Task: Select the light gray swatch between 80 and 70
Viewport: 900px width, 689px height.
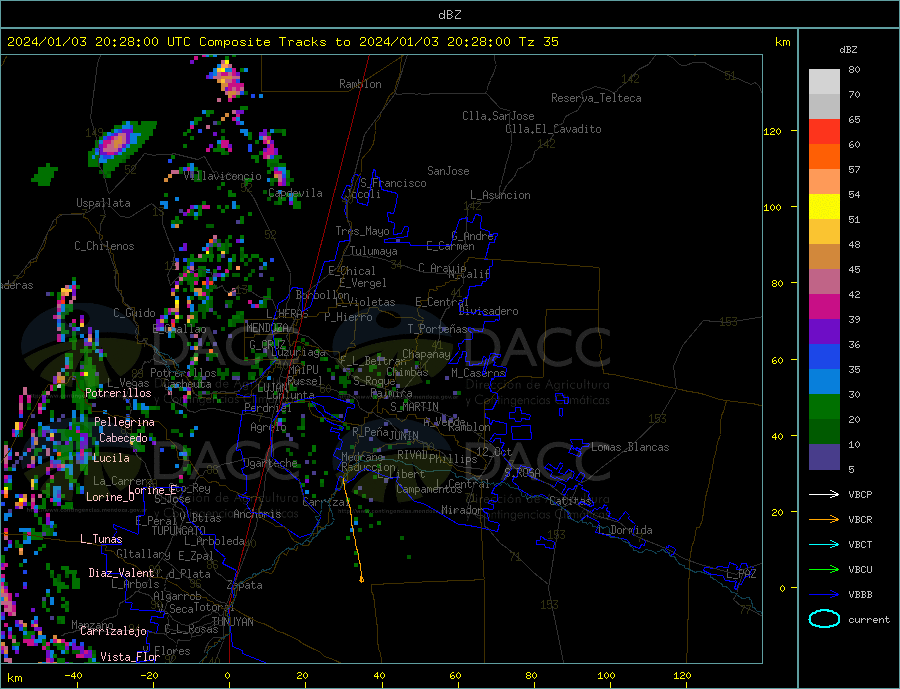Action: (x=824, y=82)
